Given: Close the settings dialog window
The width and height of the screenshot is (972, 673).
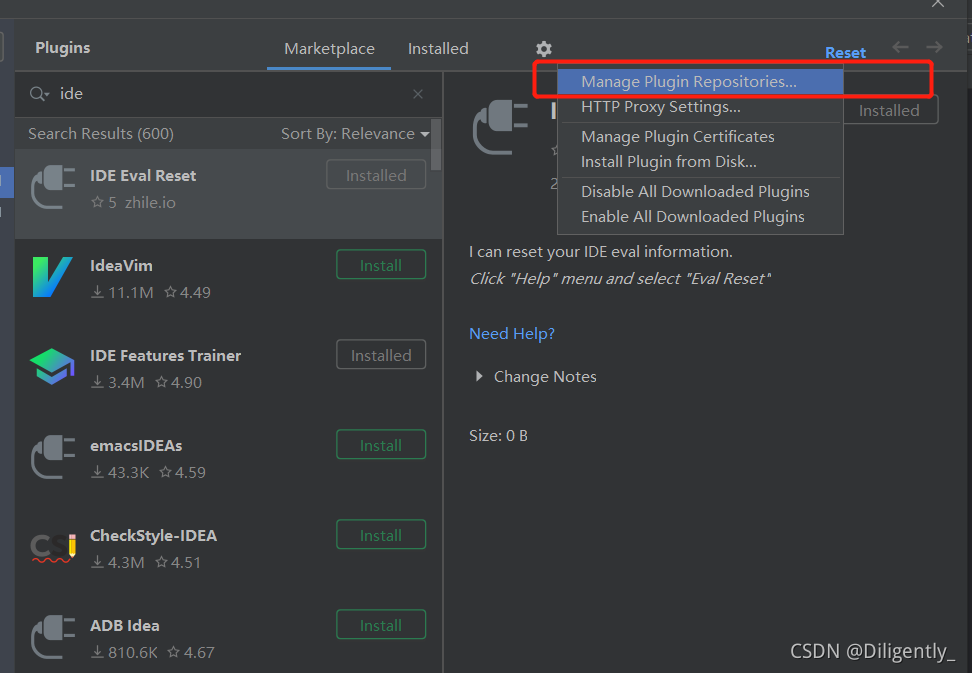Looking at the screenshot, I should (938, 4).
